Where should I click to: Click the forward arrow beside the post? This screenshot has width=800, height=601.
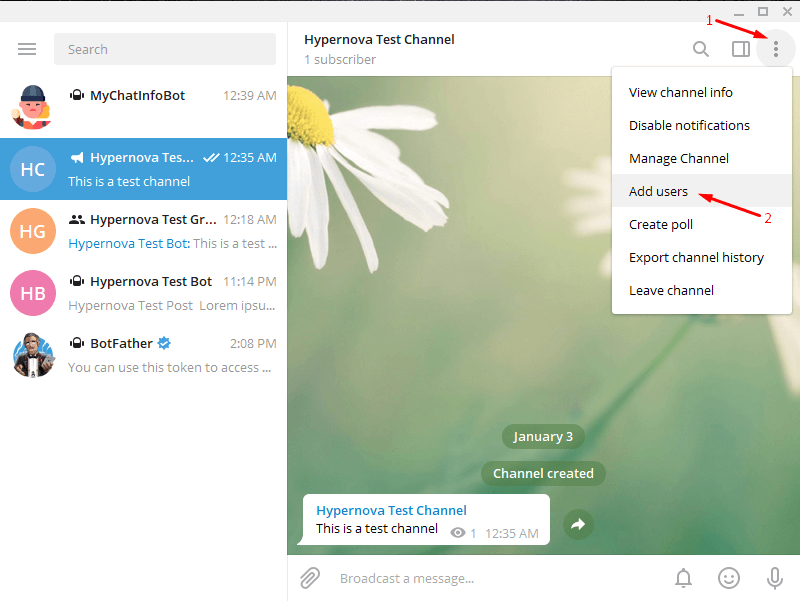pos(578,524)
